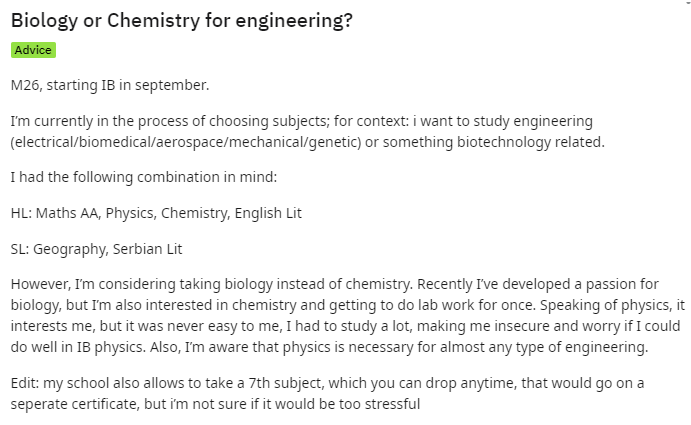Click the green Advice flair tag
Screen dimensions: 691x425
click(33, 50)
